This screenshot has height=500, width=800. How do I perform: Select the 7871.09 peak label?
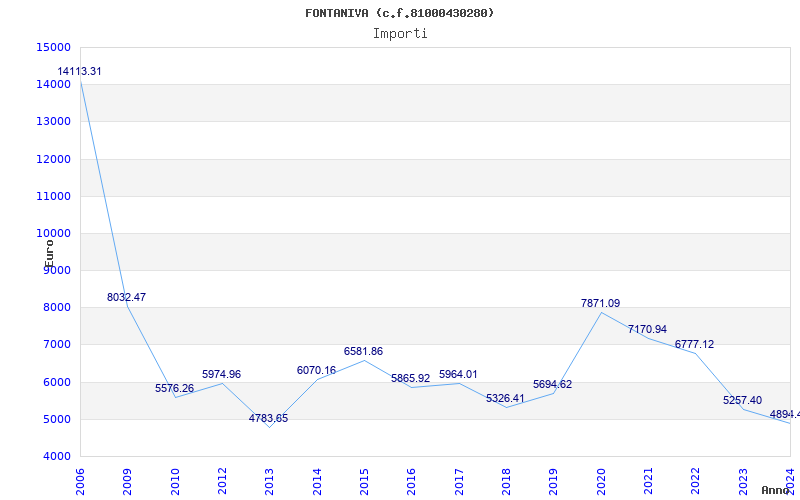pos(601,304)
